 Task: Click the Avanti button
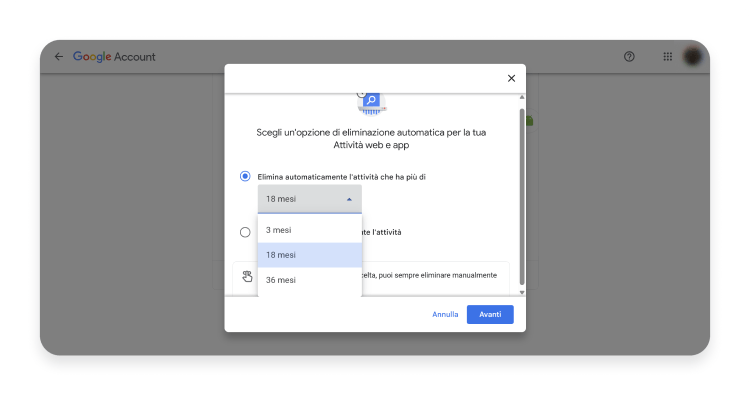490,314
